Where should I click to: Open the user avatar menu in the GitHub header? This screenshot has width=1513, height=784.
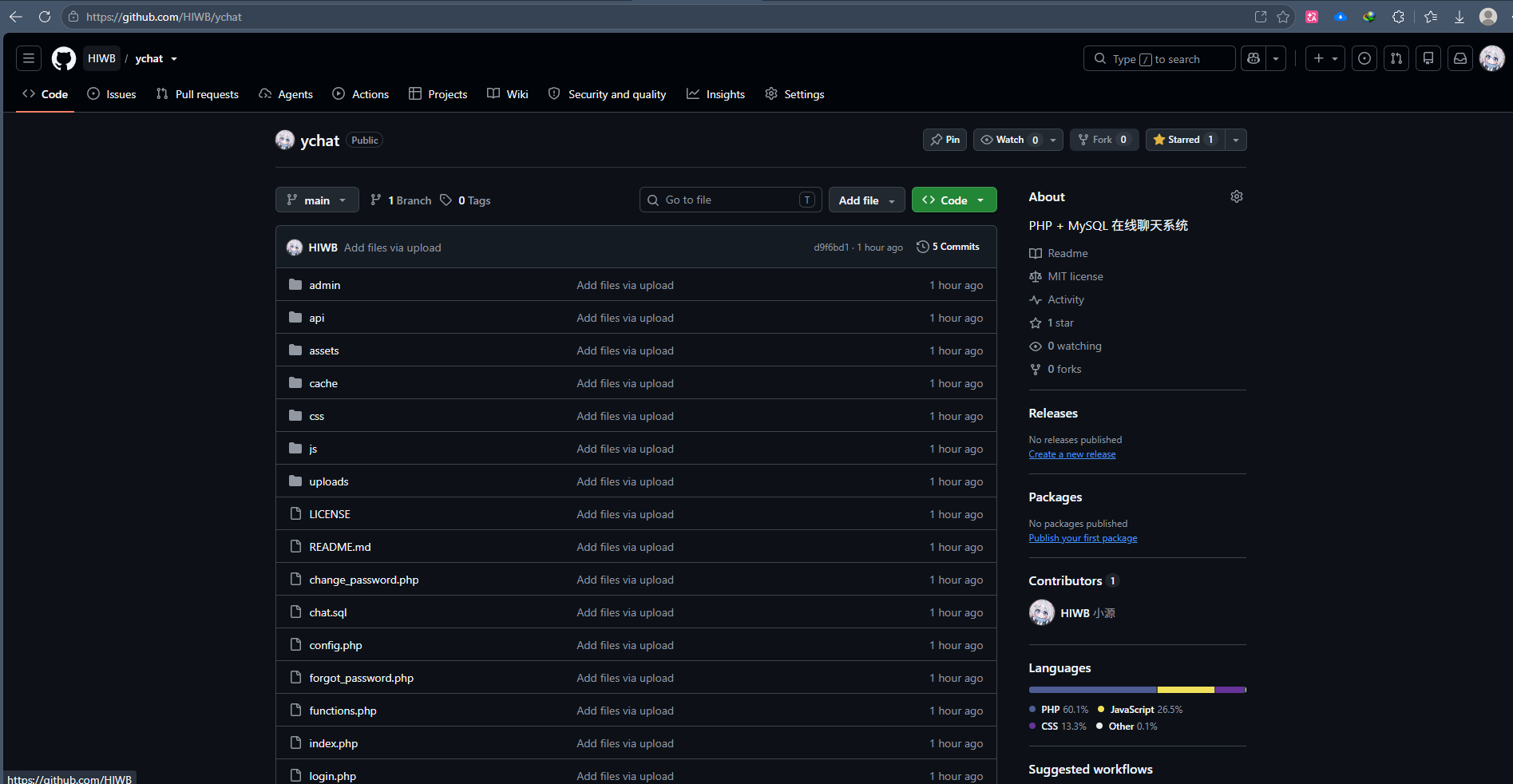click(1492, 58)
